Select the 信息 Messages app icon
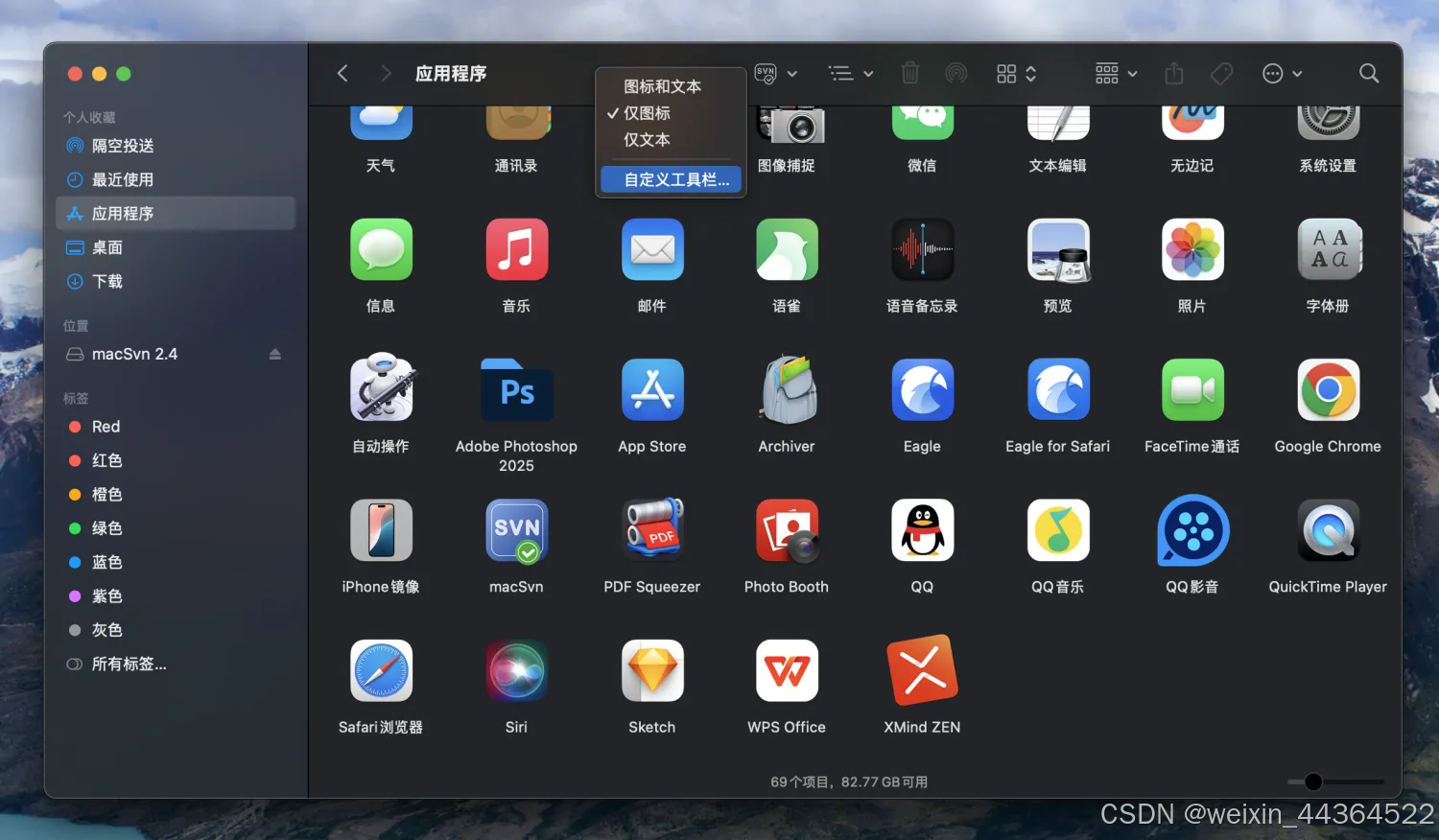1439x840 pixels. pos(381,249)
